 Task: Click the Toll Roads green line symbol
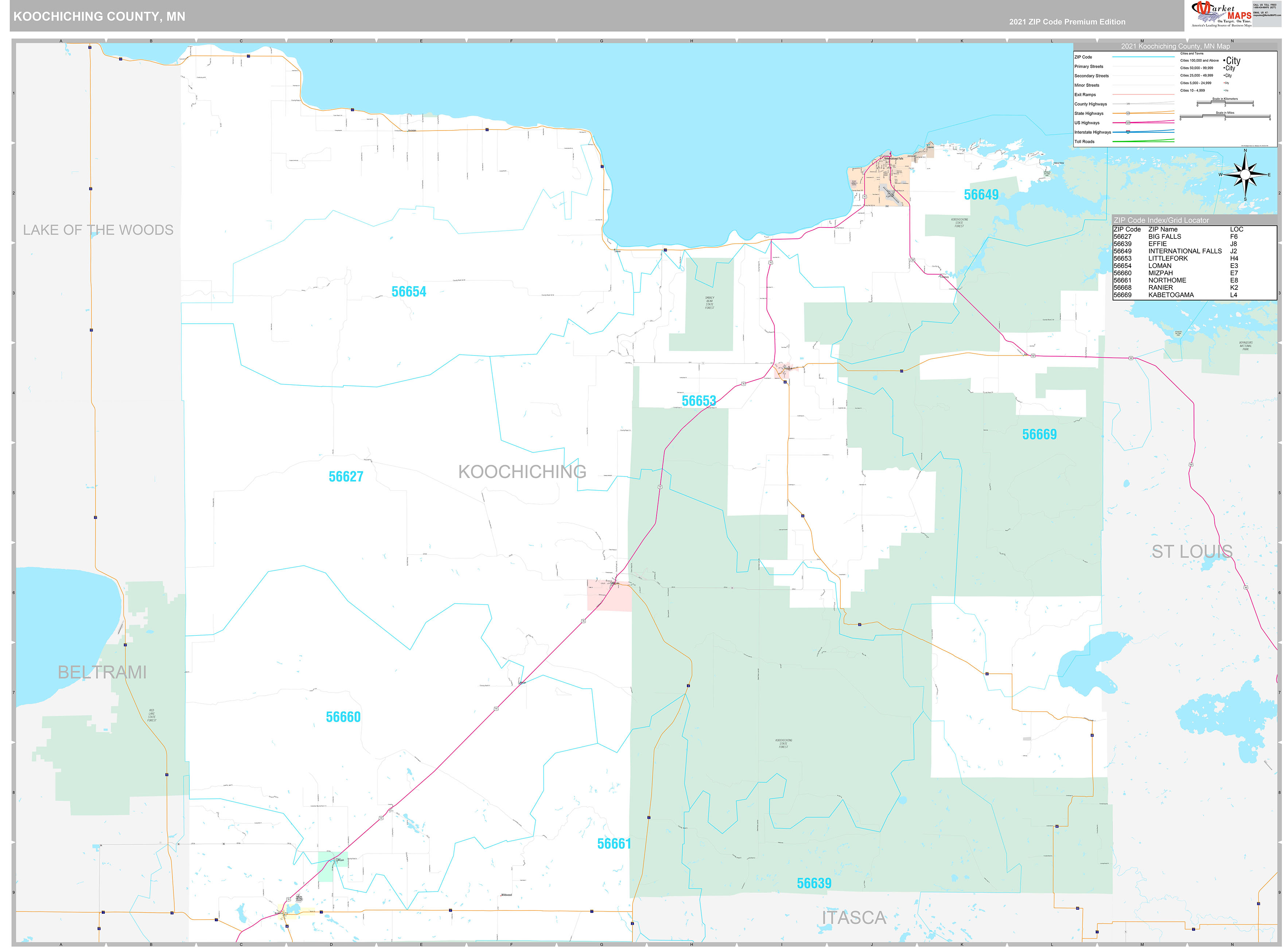[1144, 141]
